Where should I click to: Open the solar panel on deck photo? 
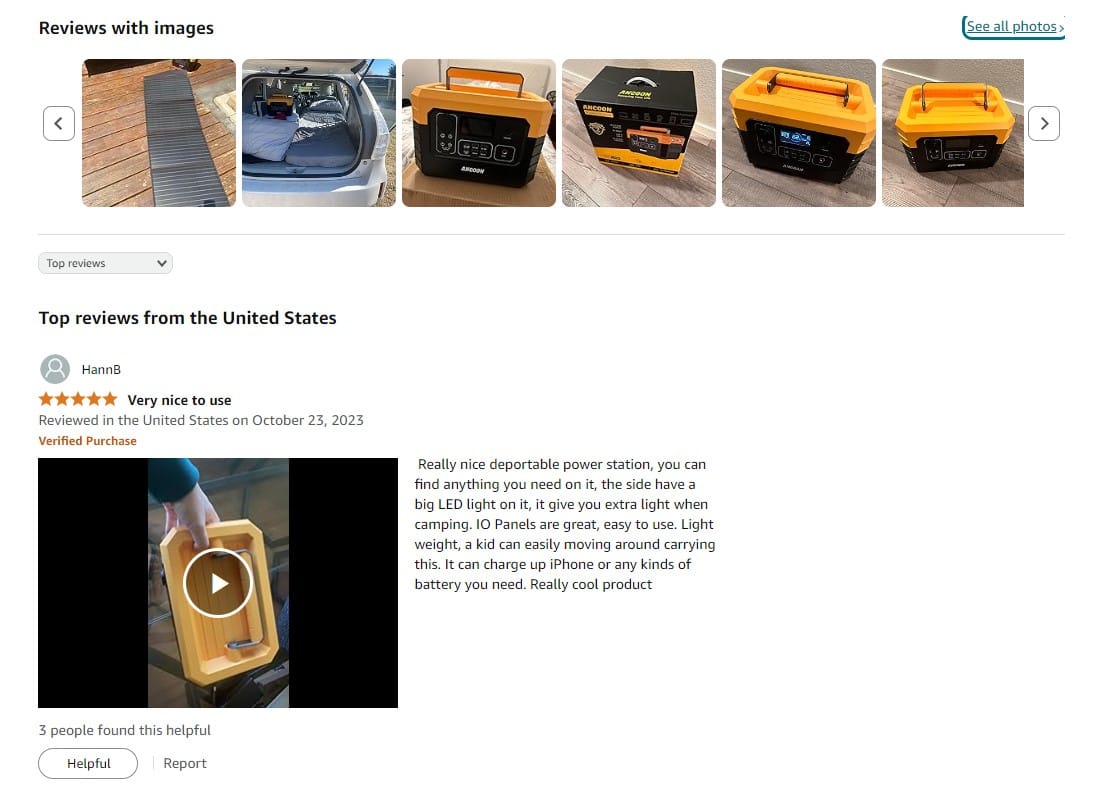(159, 133)
